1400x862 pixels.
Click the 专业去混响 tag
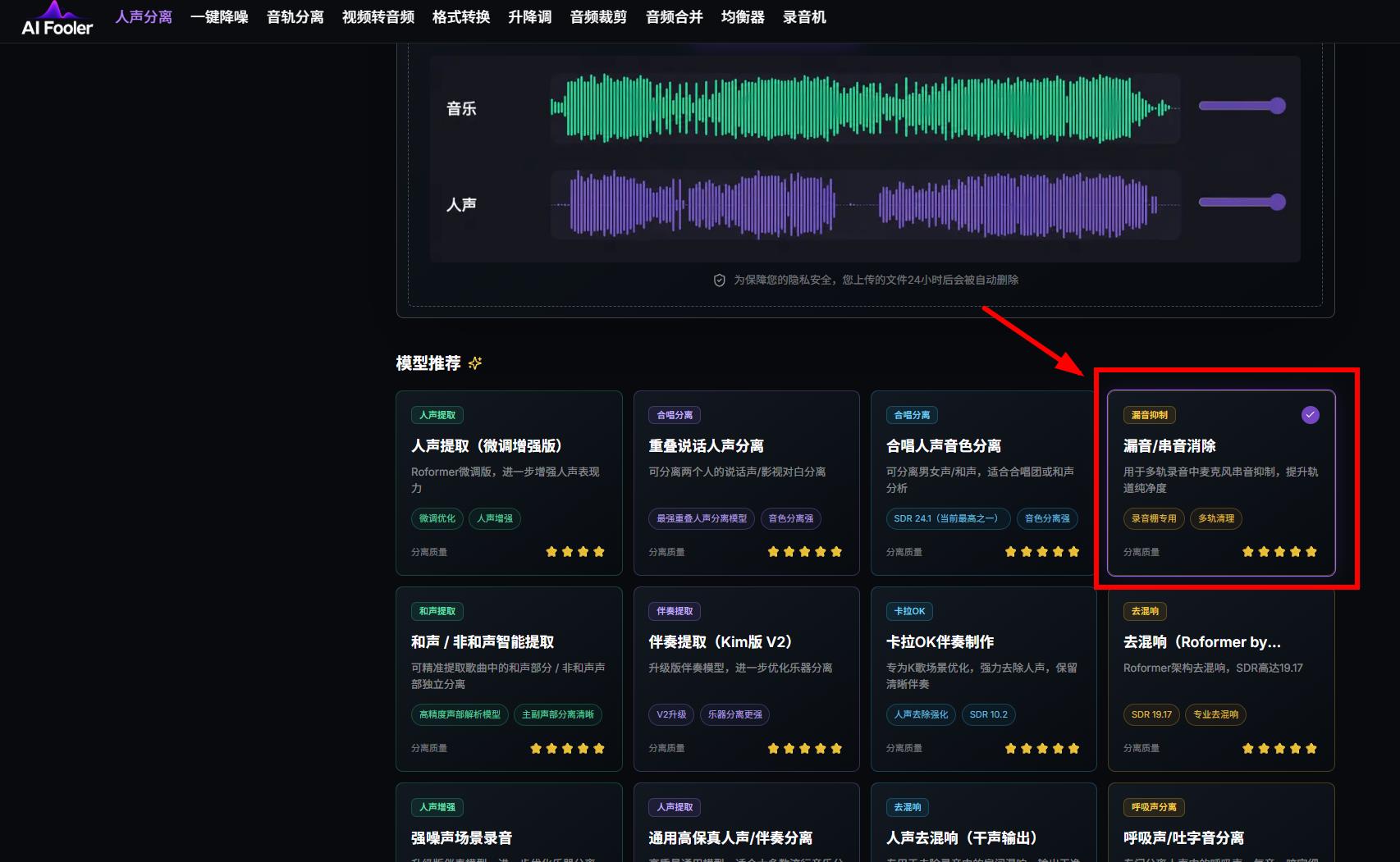coord(1215,714)
